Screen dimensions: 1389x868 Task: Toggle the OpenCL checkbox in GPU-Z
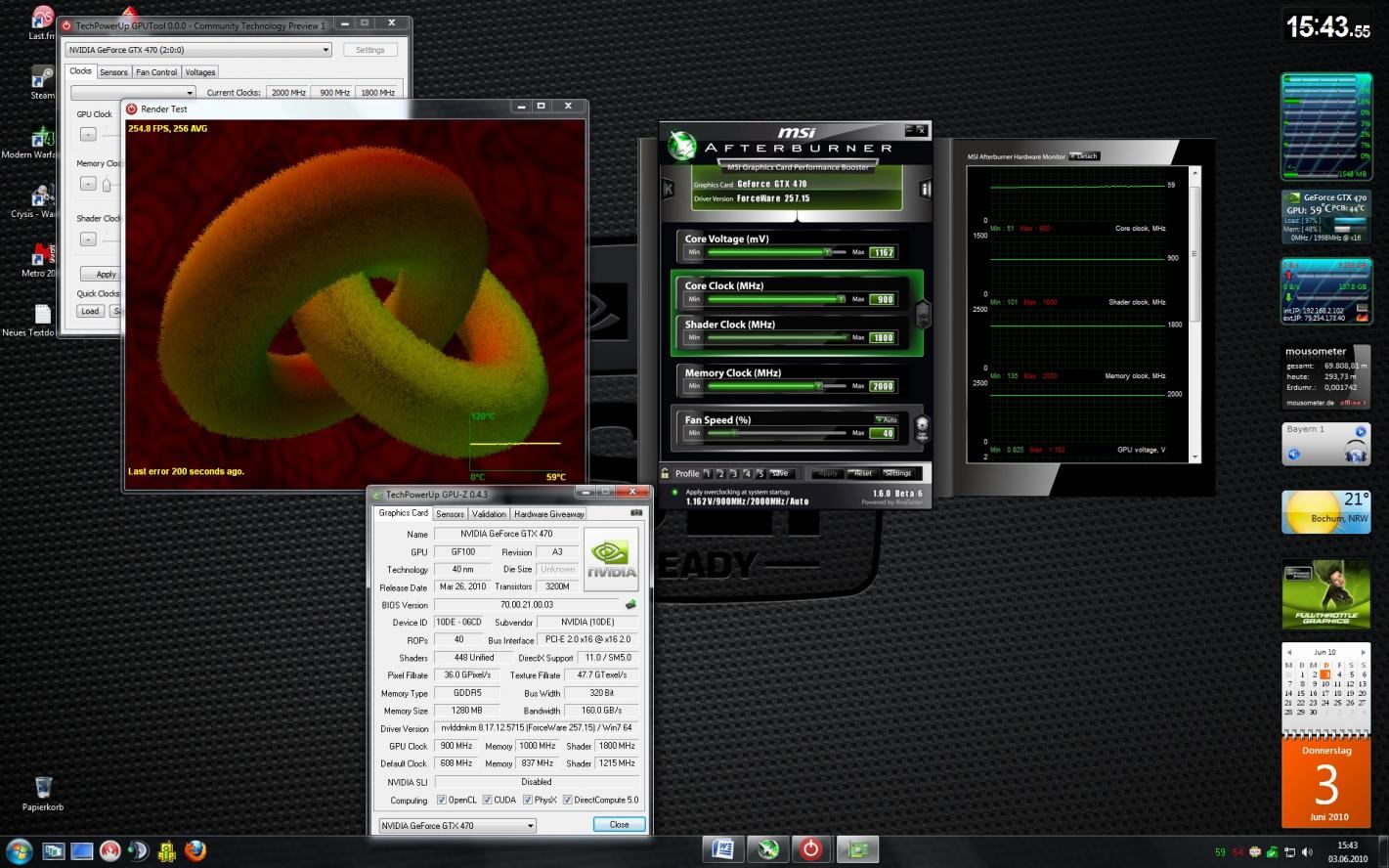click(x=441, y=800)
